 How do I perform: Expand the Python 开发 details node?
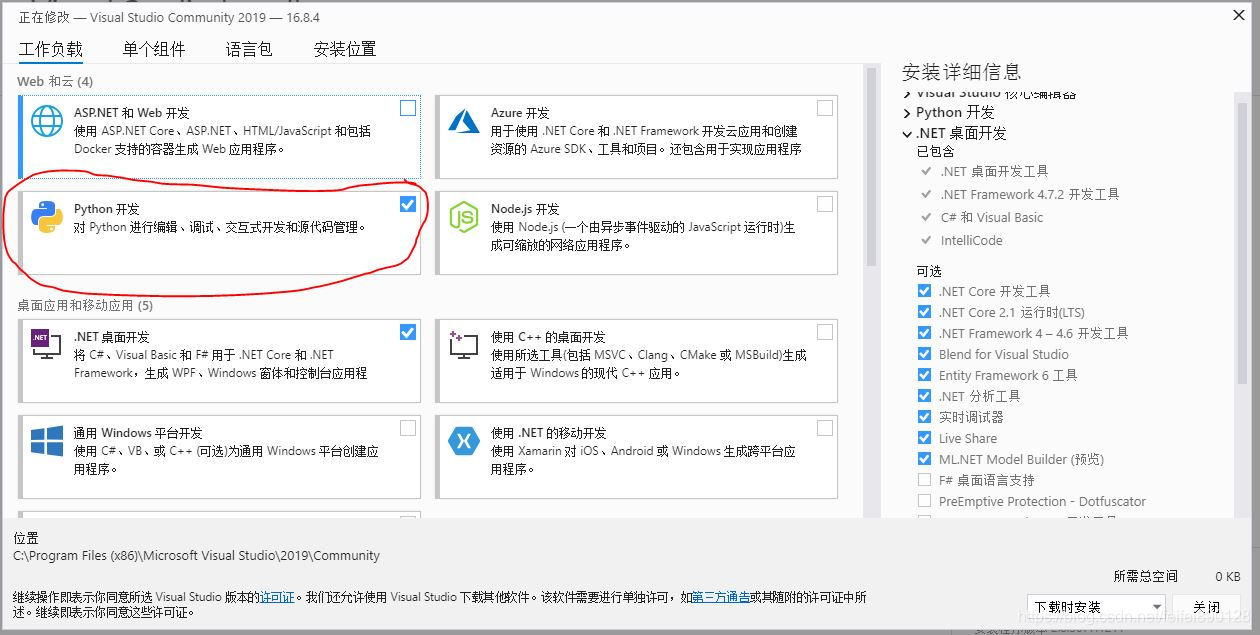907,113
